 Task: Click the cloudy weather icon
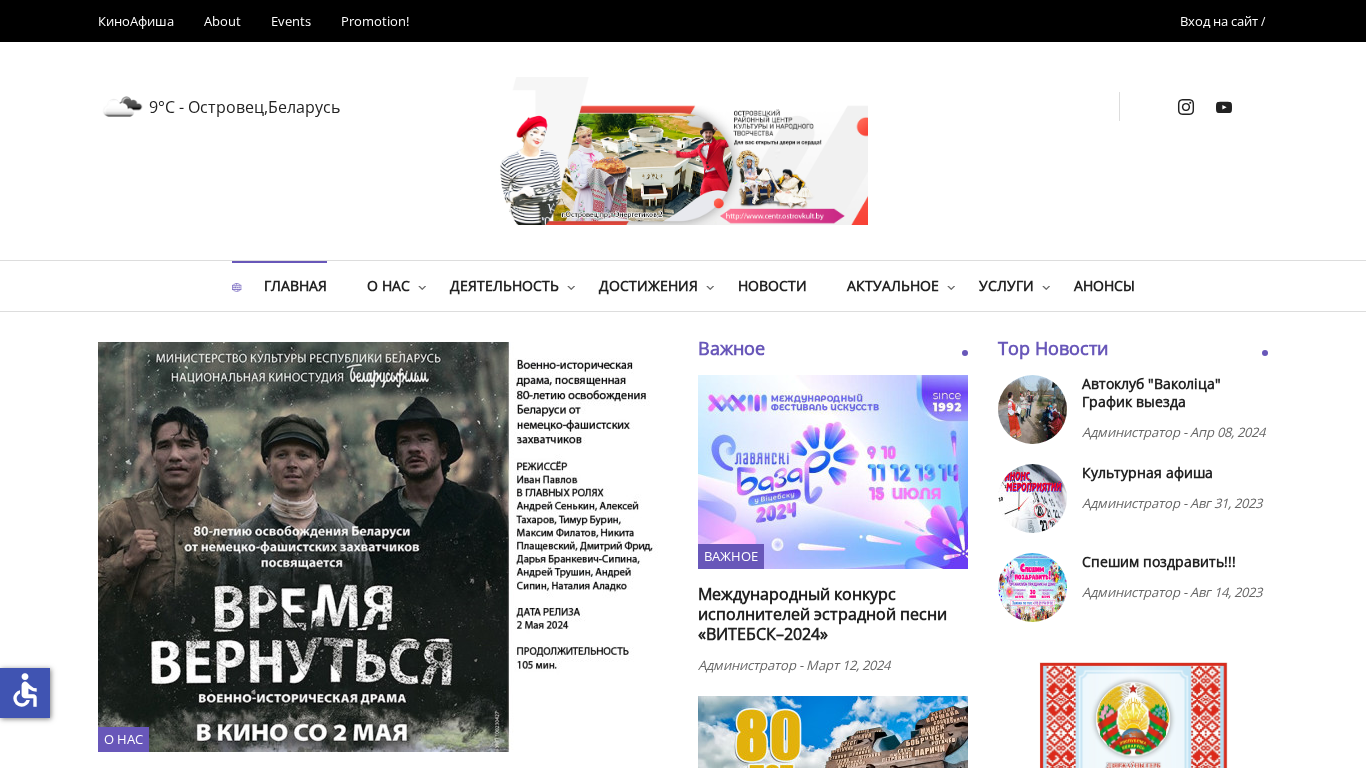[122, 107]
